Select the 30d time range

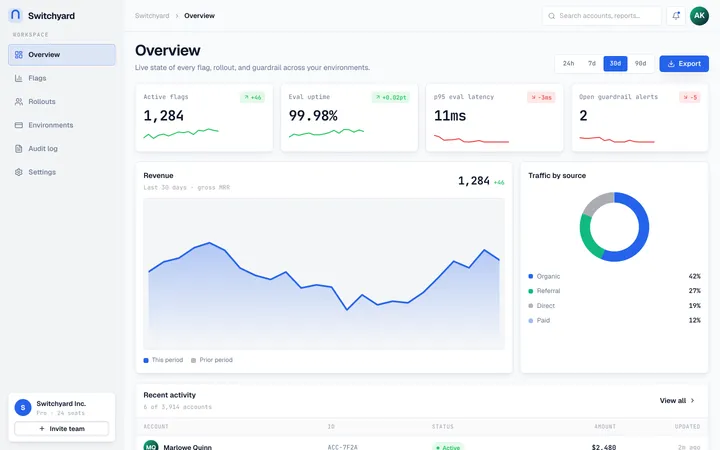[615, 63]
